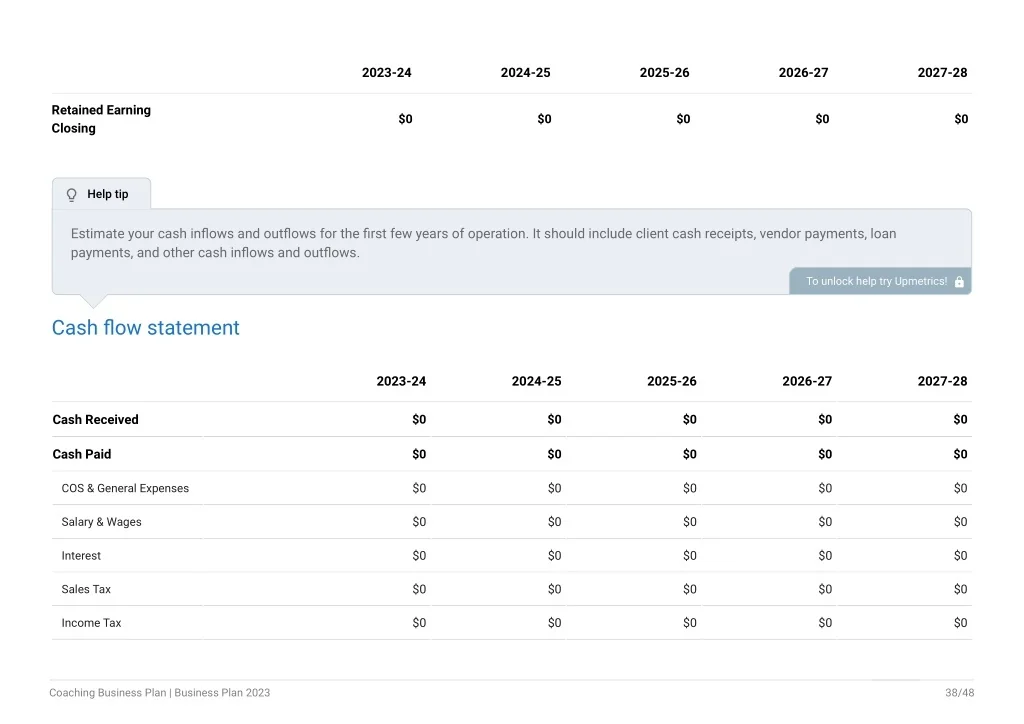Screen dimensions: 1024x724
Task: Select the COS & General Expenses row
Action: [x=512, y=488]
